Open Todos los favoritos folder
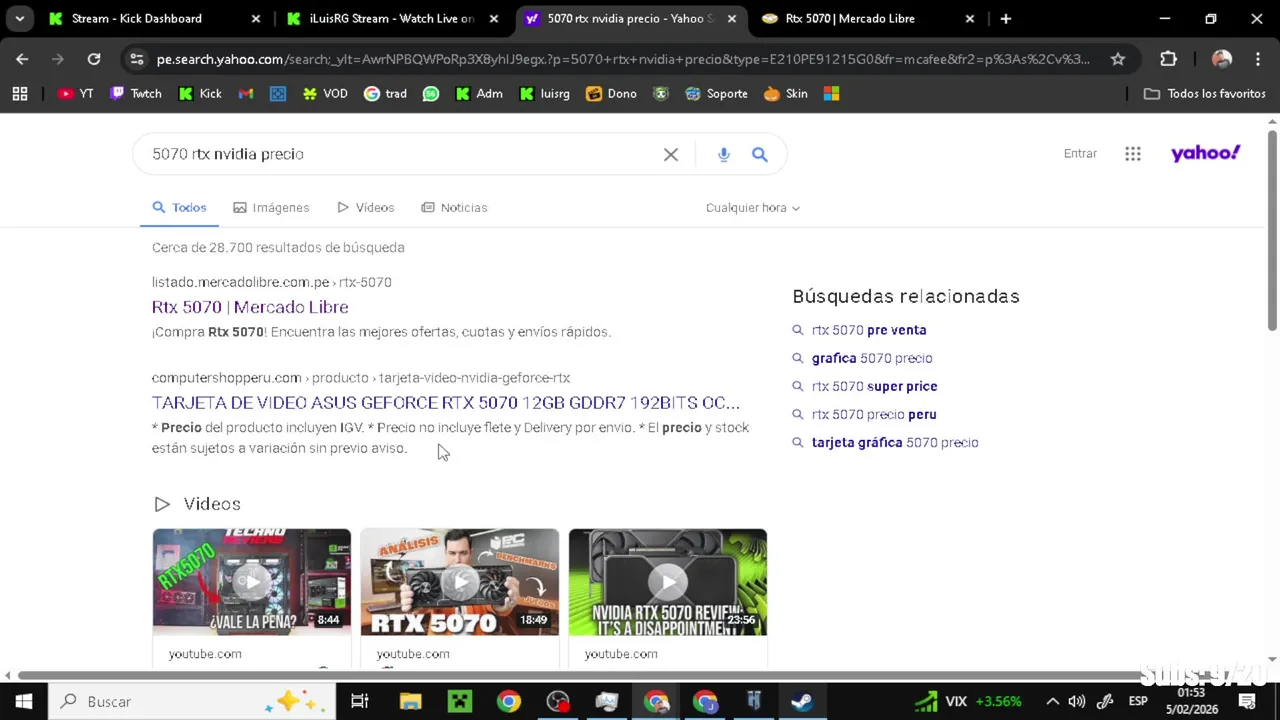 pos(1205,93)
